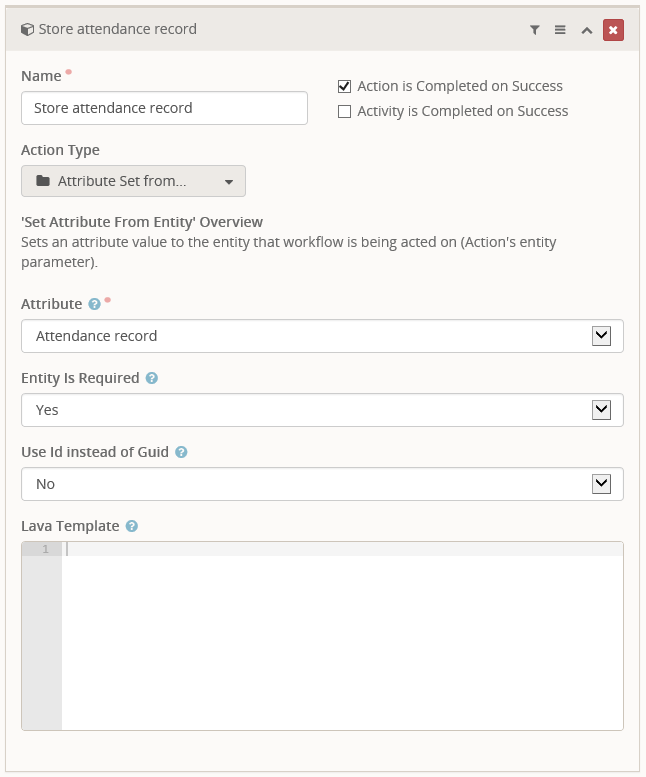The height and width of the screenshot is (777, 646).
Task: Collapse the Store attendance record panel
Action: 587,30
